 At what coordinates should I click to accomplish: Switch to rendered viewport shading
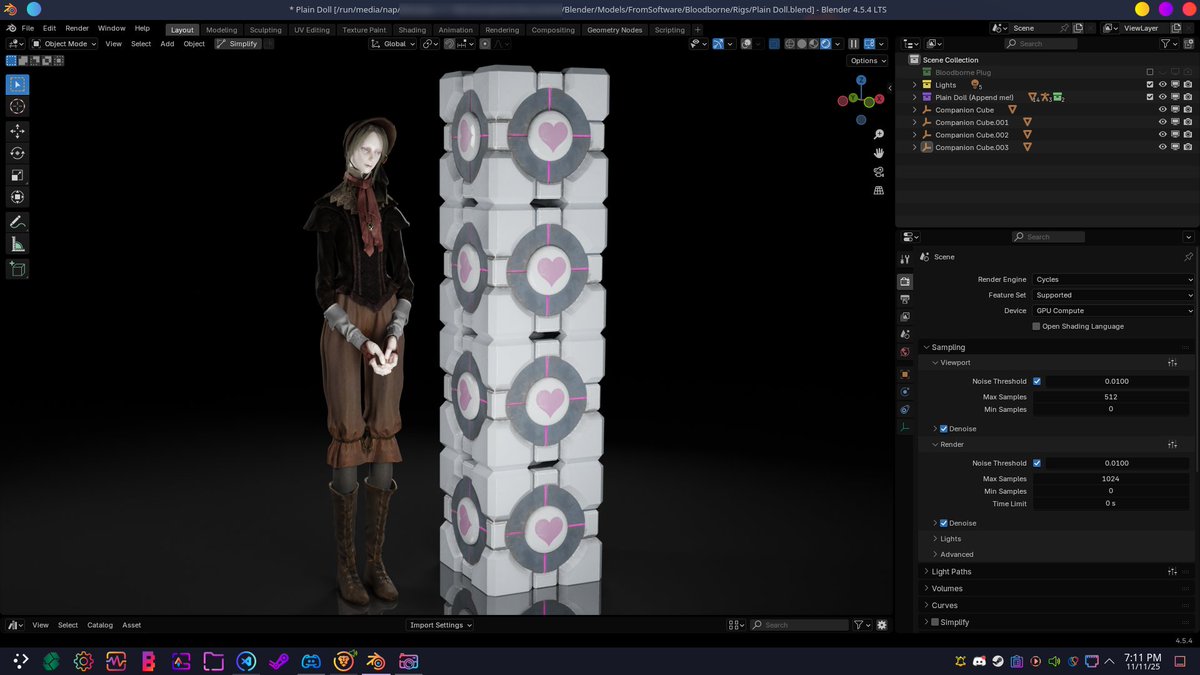(x=824, y=44)
